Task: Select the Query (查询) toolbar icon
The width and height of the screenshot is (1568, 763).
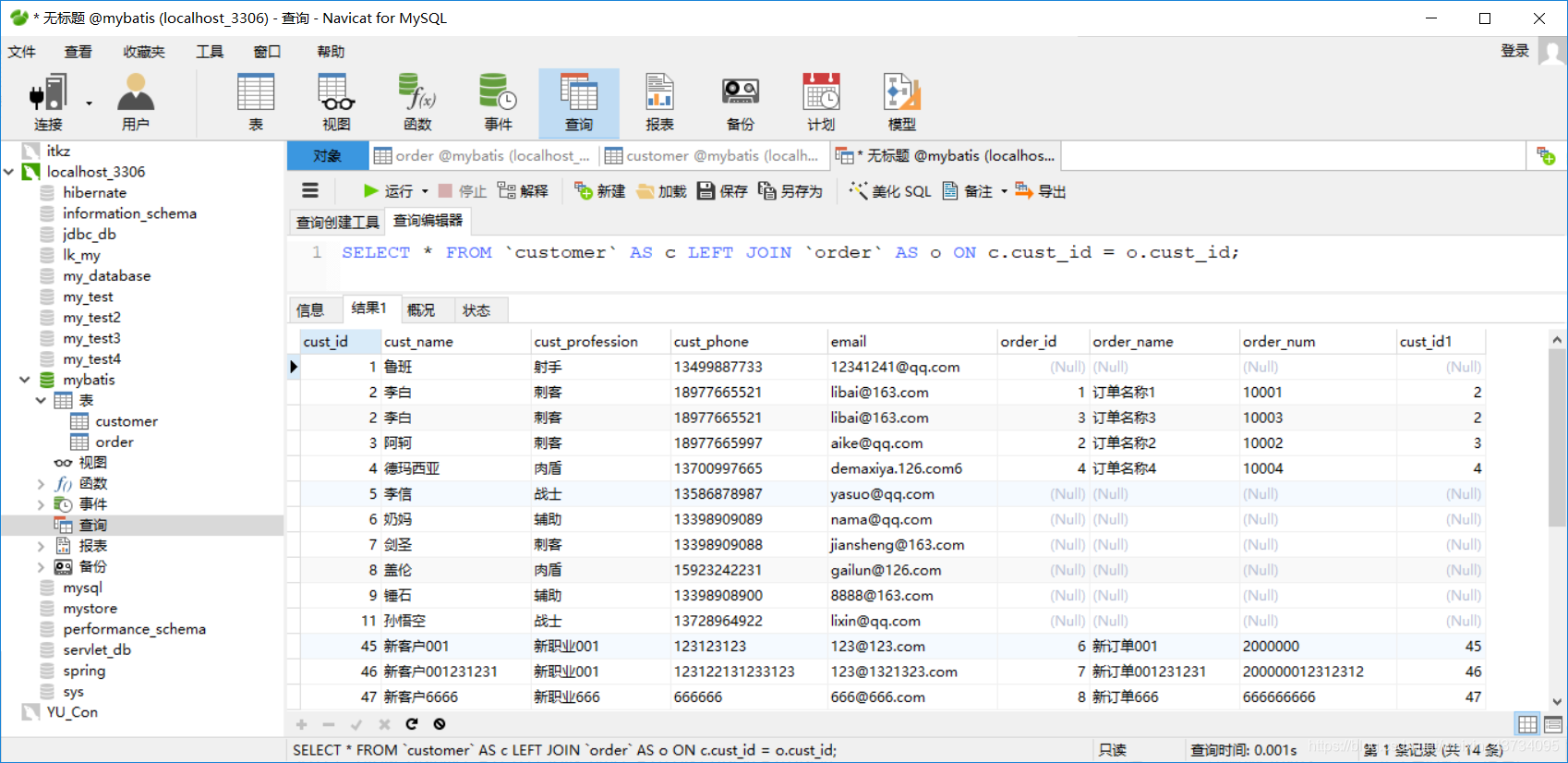Action: point(579,102)
